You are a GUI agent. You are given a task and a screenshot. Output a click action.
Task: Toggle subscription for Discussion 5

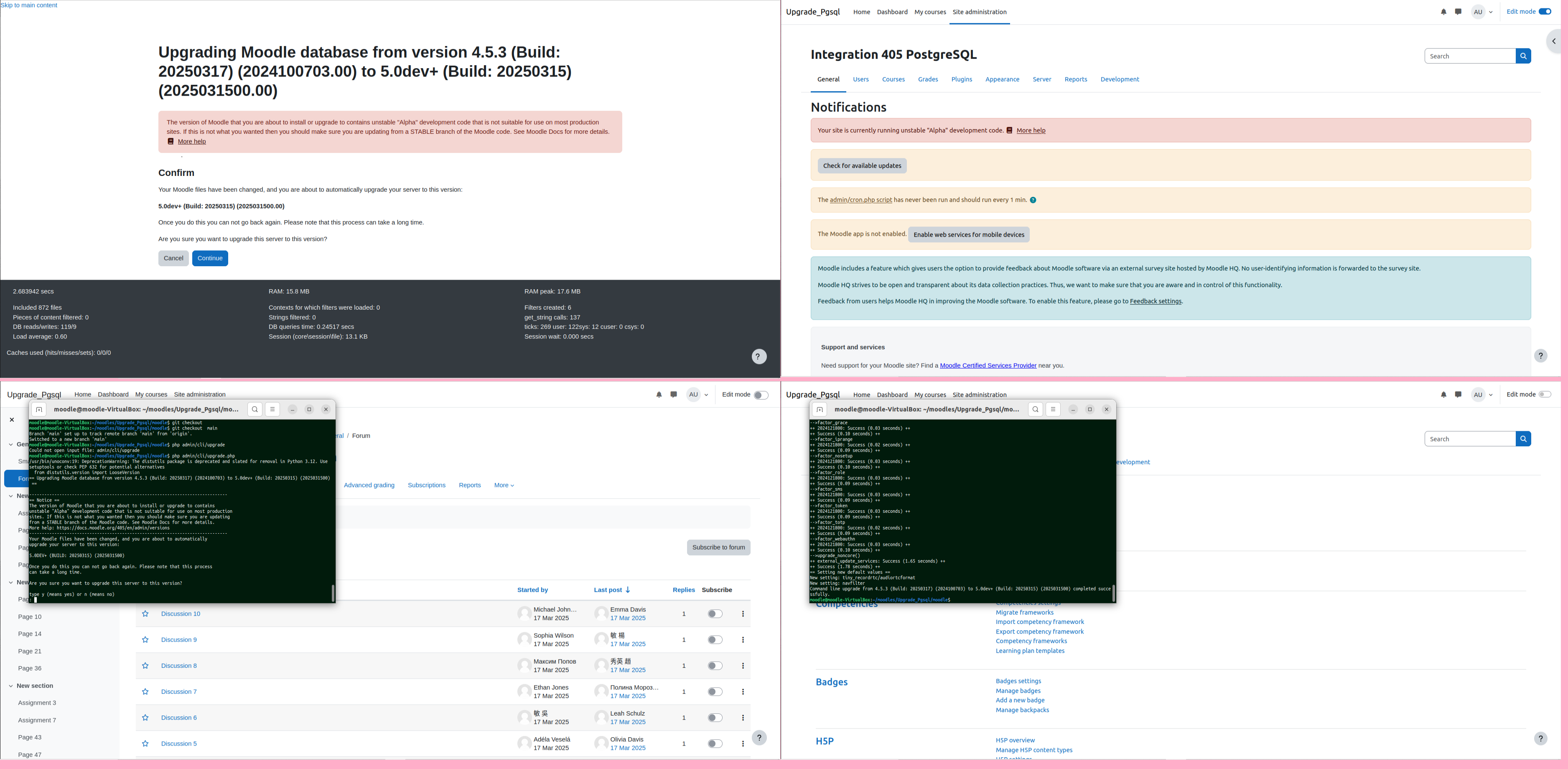point(715,744)
